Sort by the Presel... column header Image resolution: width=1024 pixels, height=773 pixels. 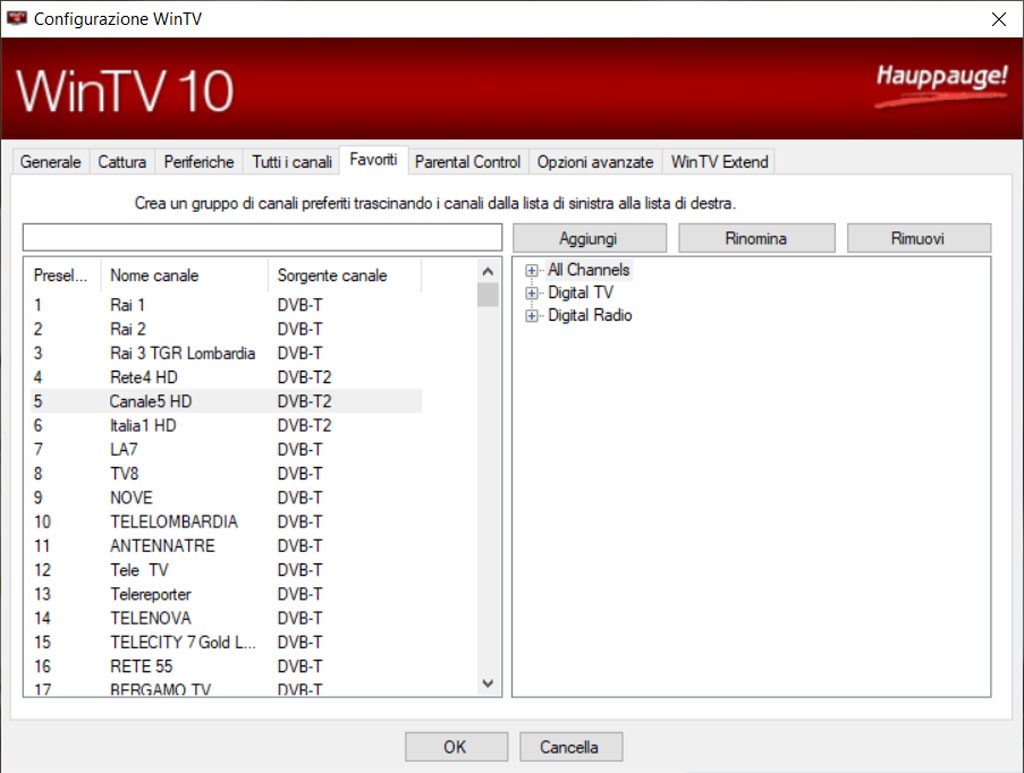(x=61, y=276)
